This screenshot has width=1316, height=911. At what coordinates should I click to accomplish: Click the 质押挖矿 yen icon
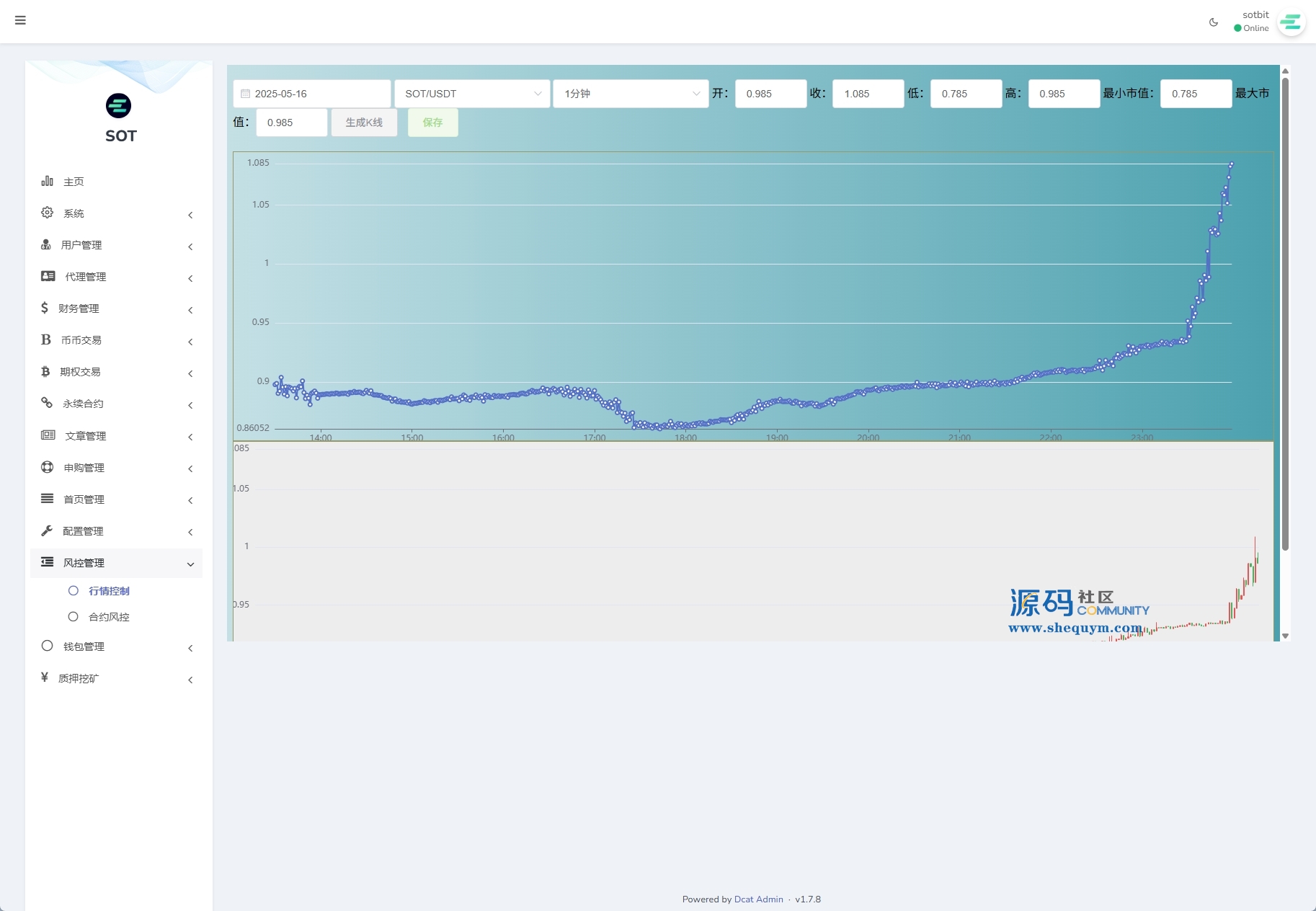pyautogui.click(x=45, y=677)
